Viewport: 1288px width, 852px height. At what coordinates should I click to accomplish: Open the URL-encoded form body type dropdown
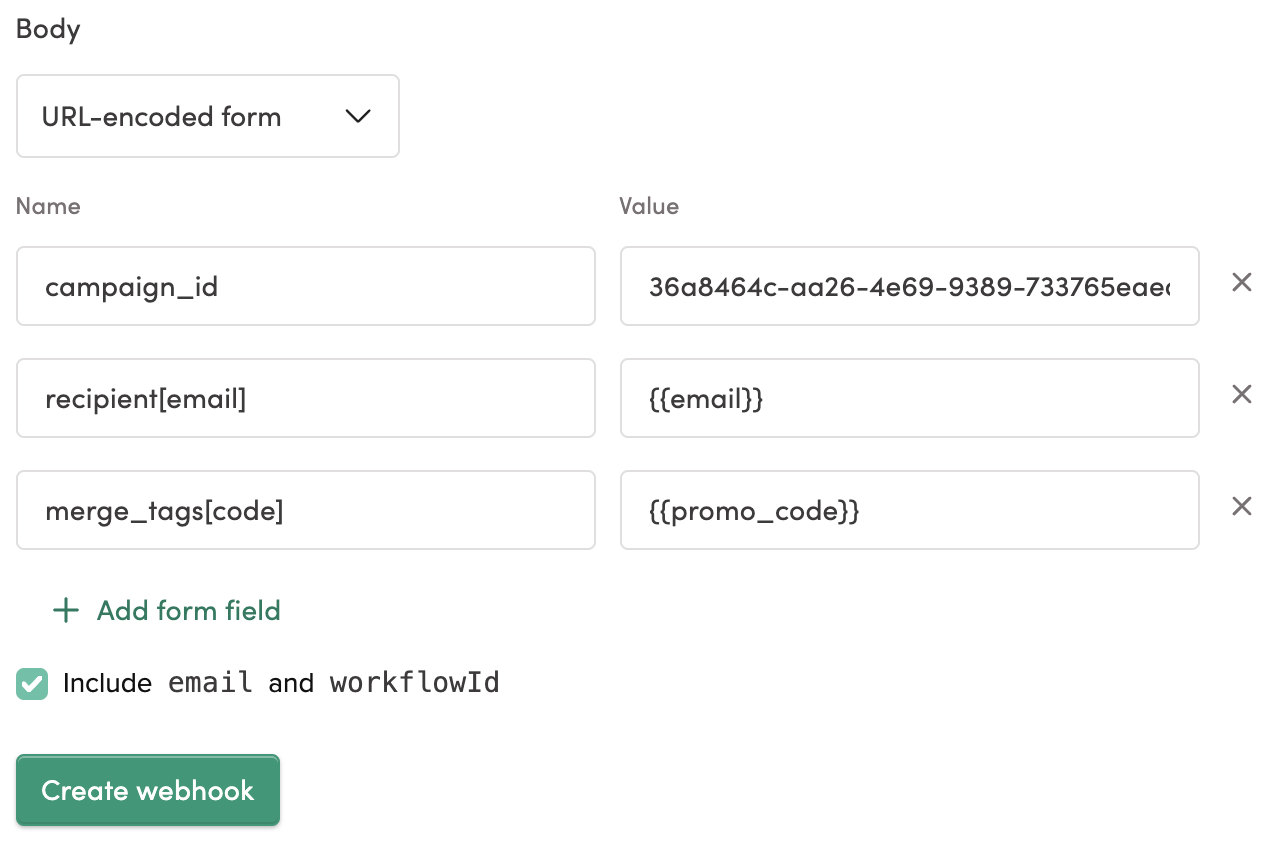pyautogui.click(x=208, y=116)
